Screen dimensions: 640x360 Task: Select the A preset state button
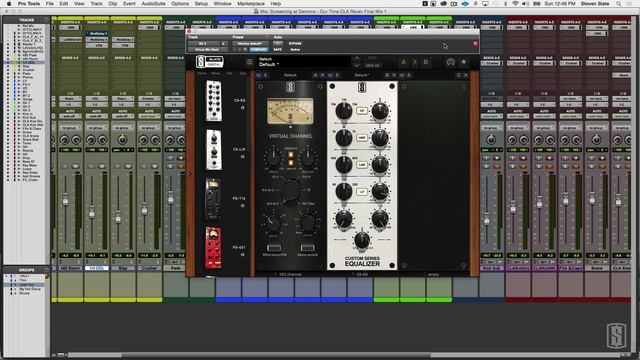(404, 62)
